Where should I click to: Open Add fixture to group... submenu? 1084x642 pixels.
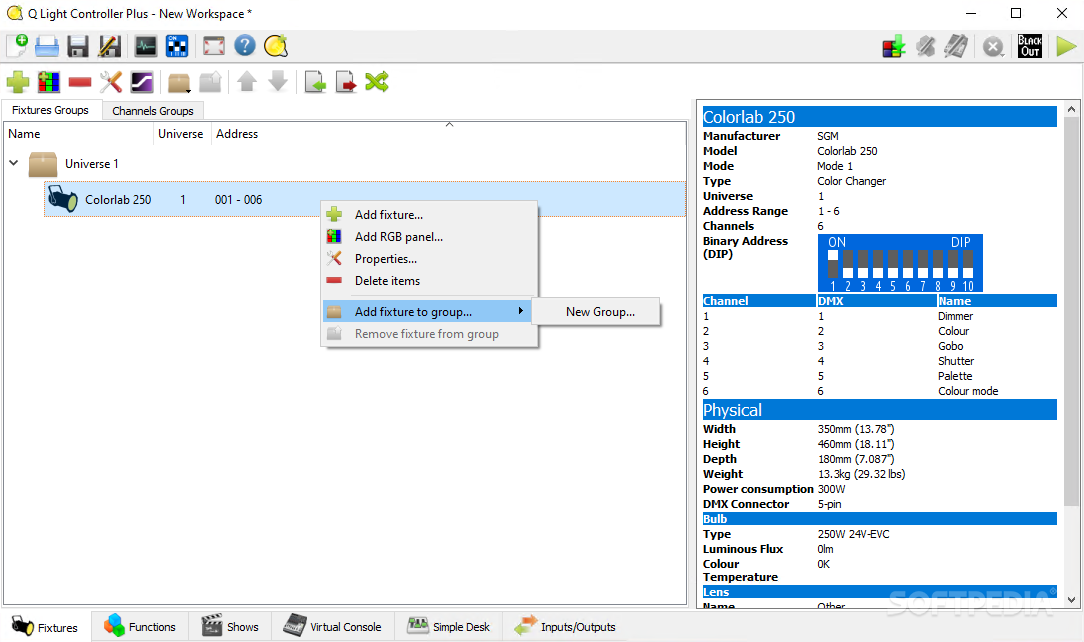tap(427, 312)
